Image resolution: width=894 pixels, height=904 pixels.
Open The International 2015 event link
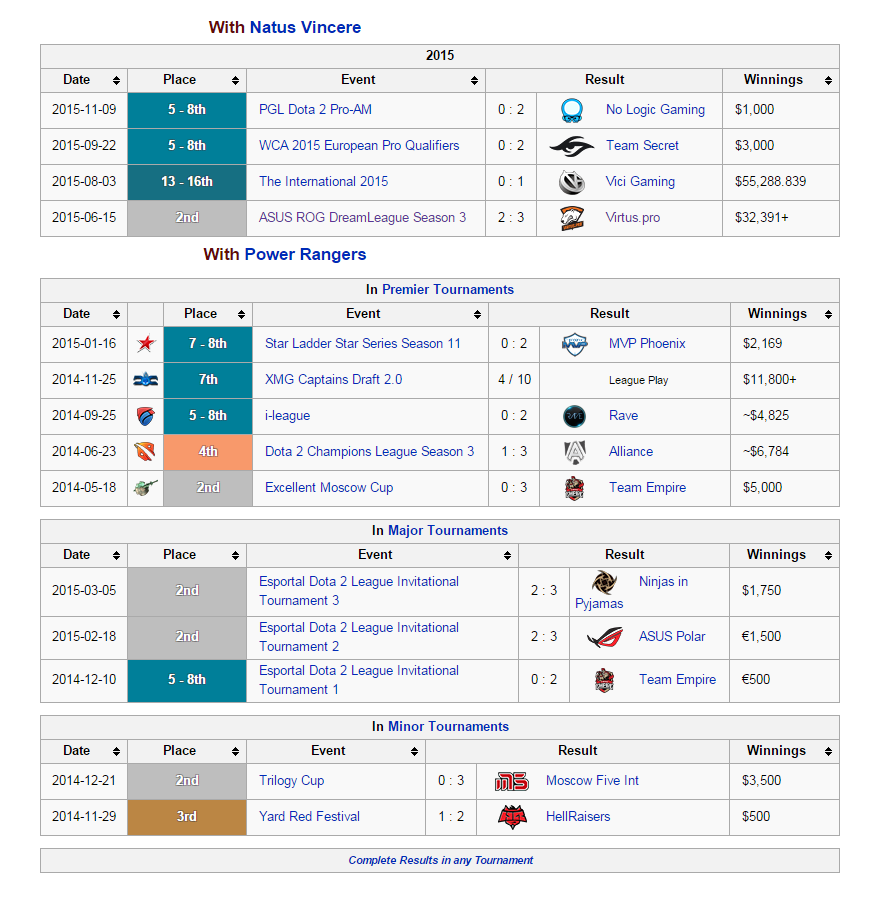pyautogui.click(x=323, y=182)
